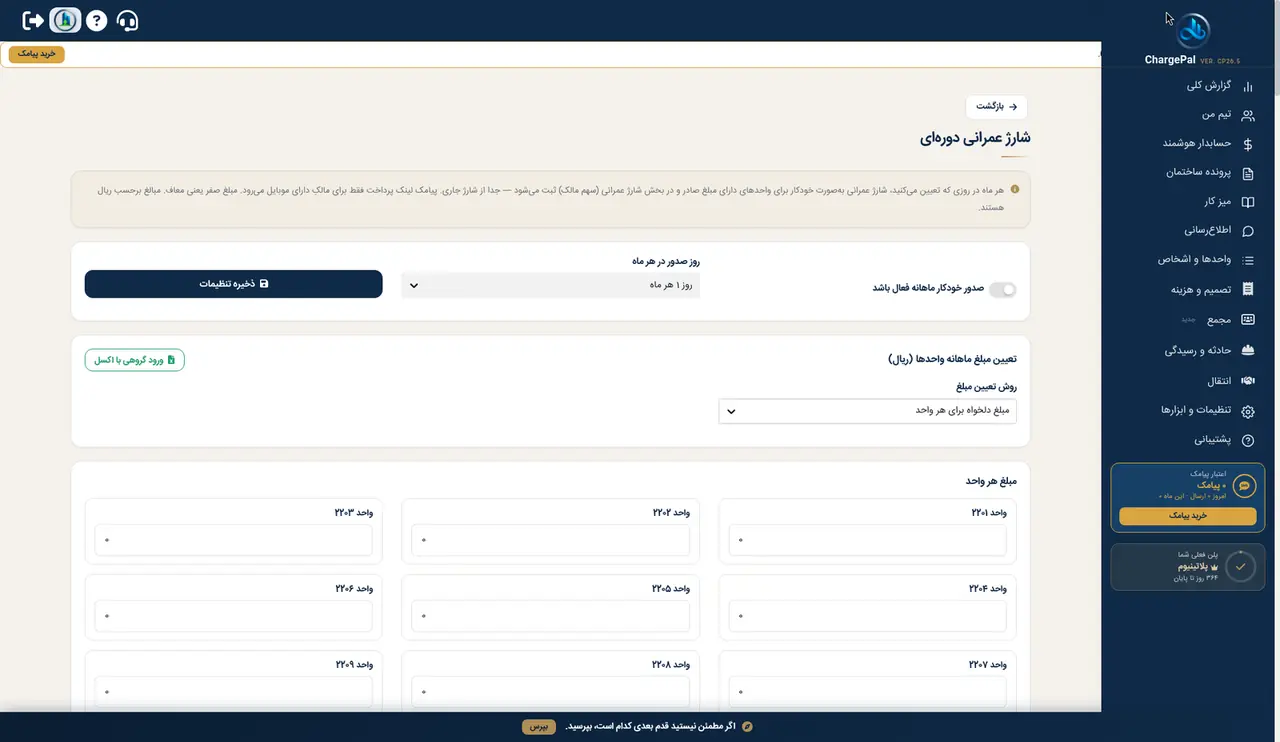Focus the amount field for واحد ۲۲۰۱
Viewport: 1280px width, 742px height.
(x=867, y=541)
